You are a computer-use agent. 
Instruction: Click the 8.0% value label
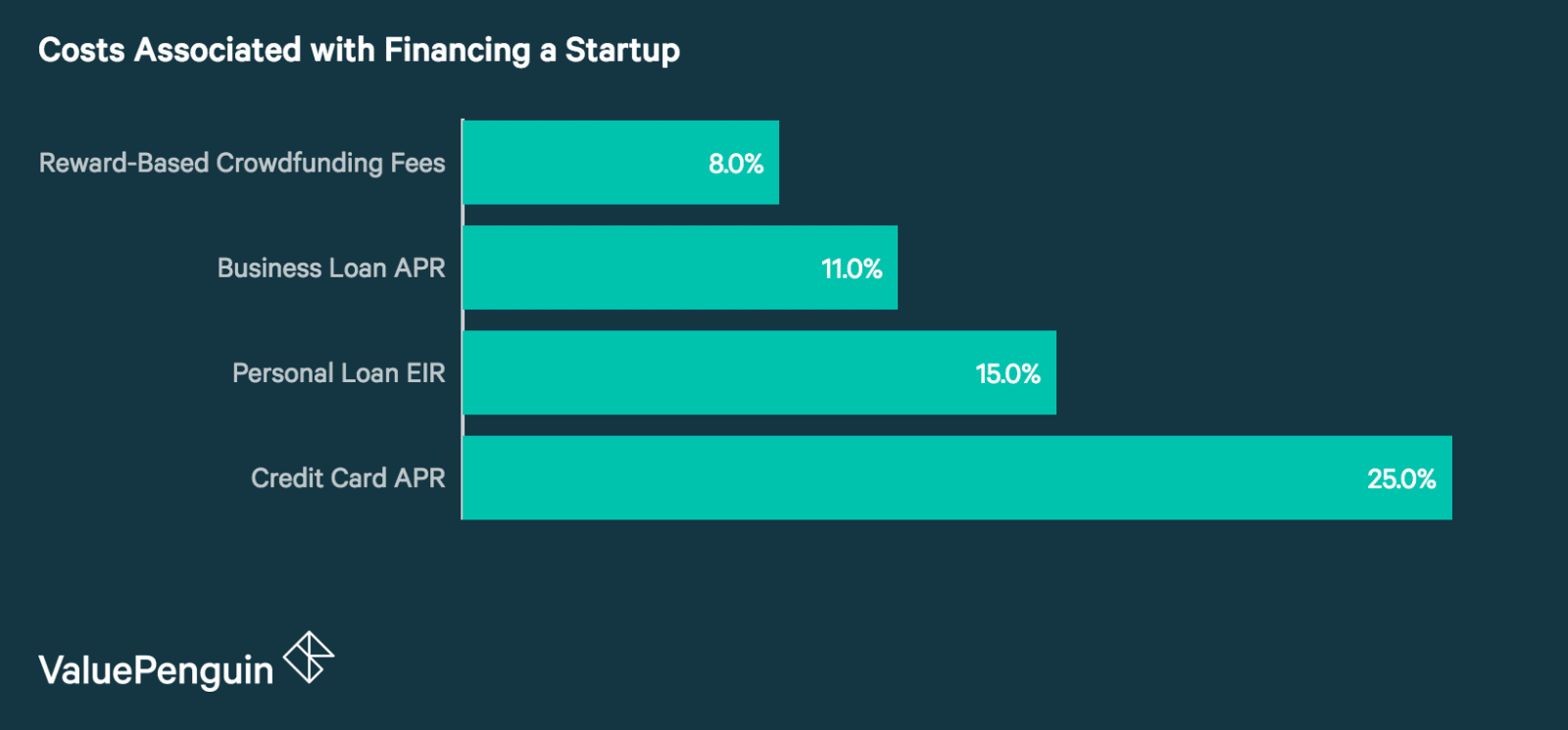(x=736, y=164)
